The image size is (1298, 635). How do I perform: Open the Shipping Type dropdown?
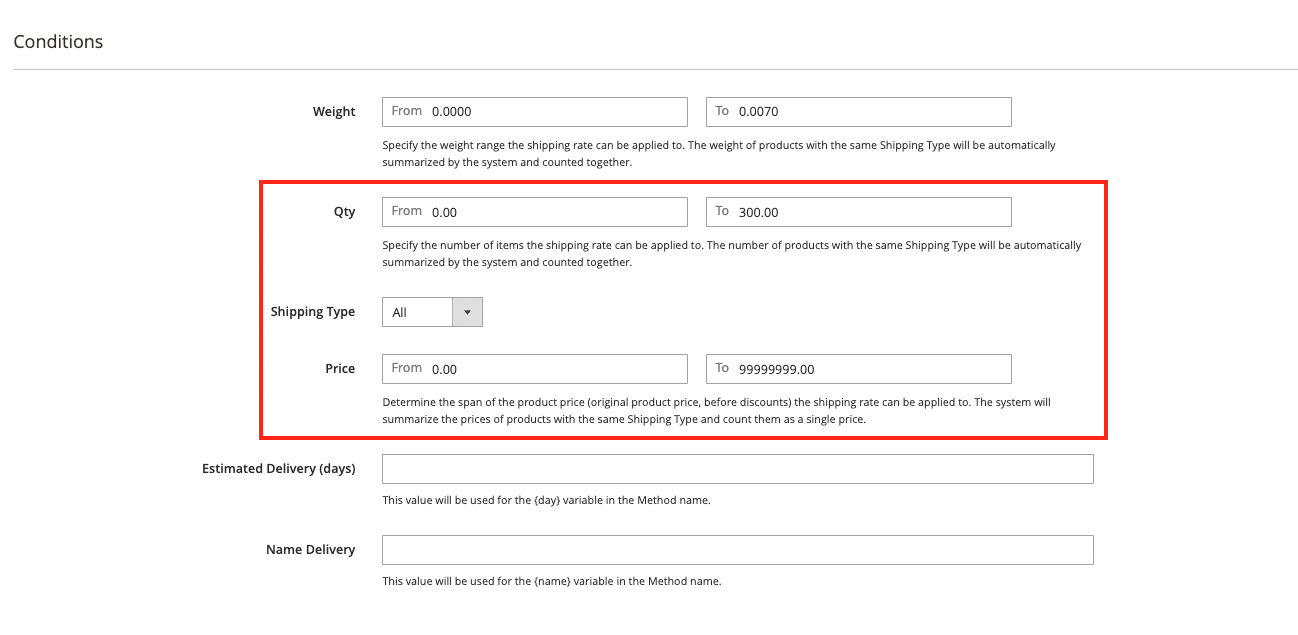click(432, 312)
